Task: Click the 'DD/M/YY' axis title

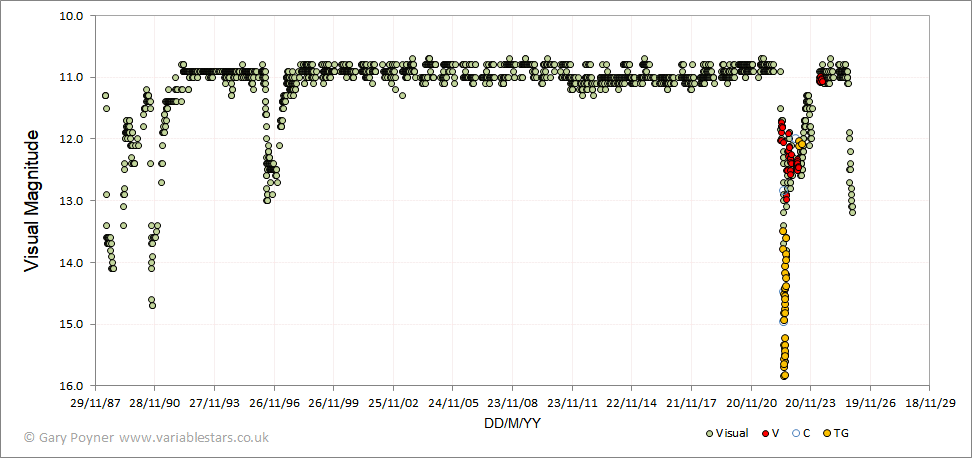Action: pyautogui.click(x=511, y=423)
